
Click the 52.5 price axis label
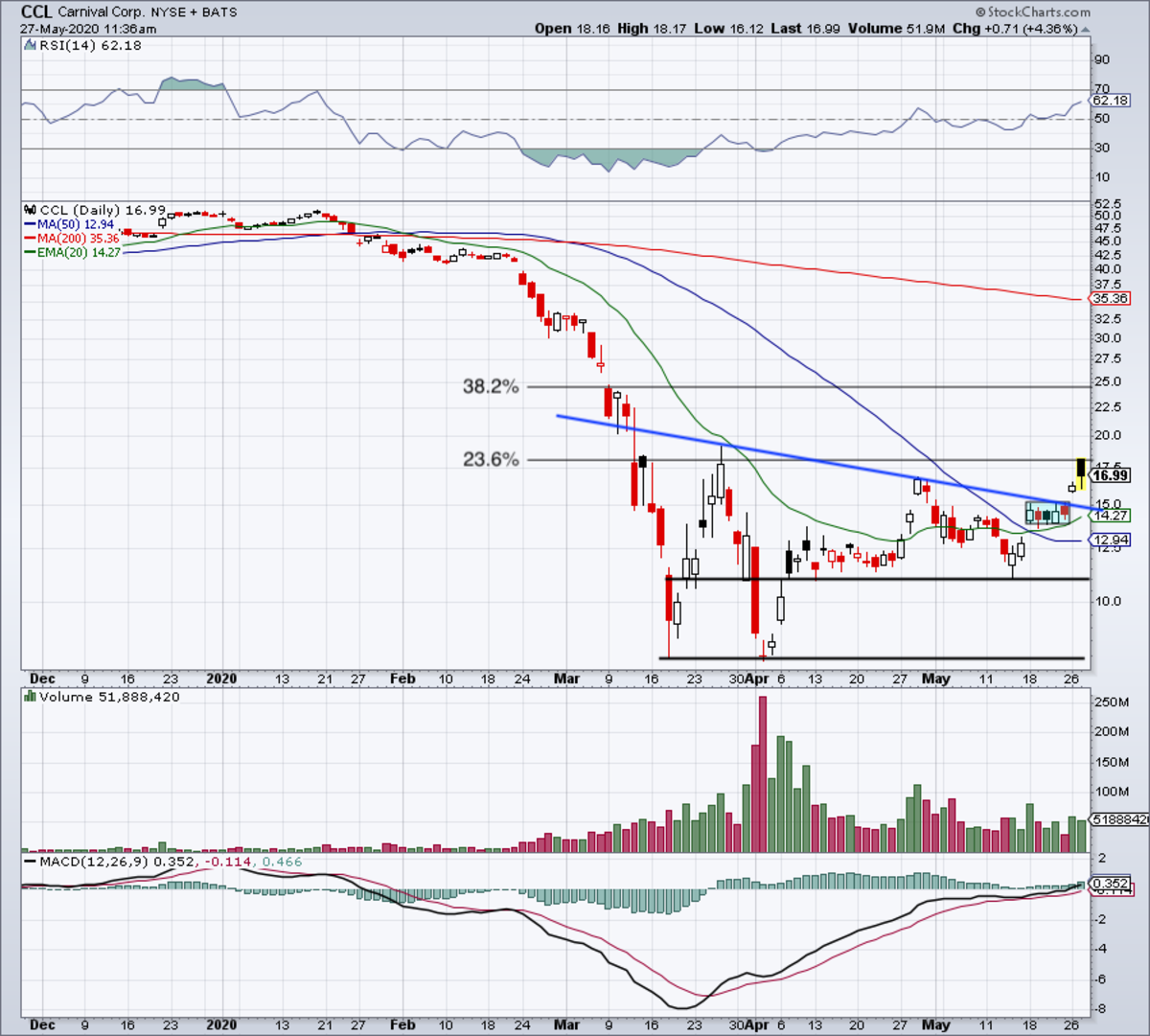(x=1107, y=204)
